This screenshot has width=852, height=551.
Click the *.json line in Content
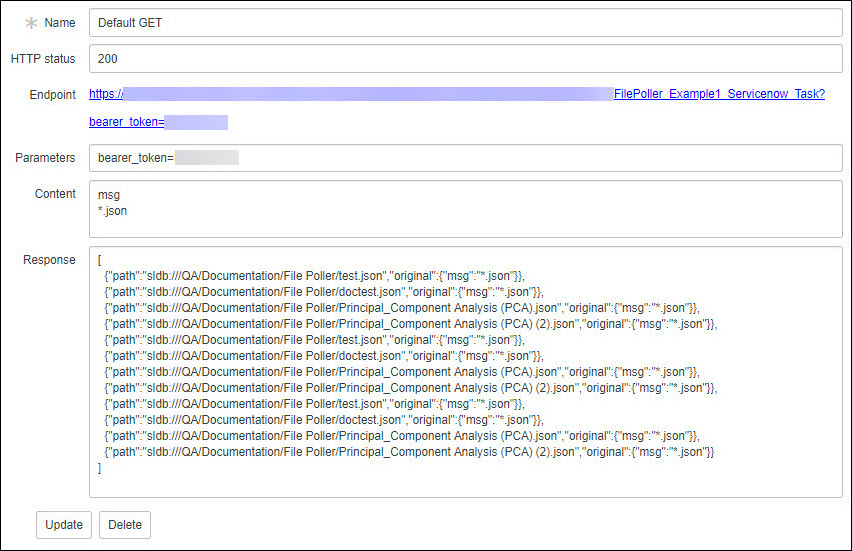[x=112, y=211]
